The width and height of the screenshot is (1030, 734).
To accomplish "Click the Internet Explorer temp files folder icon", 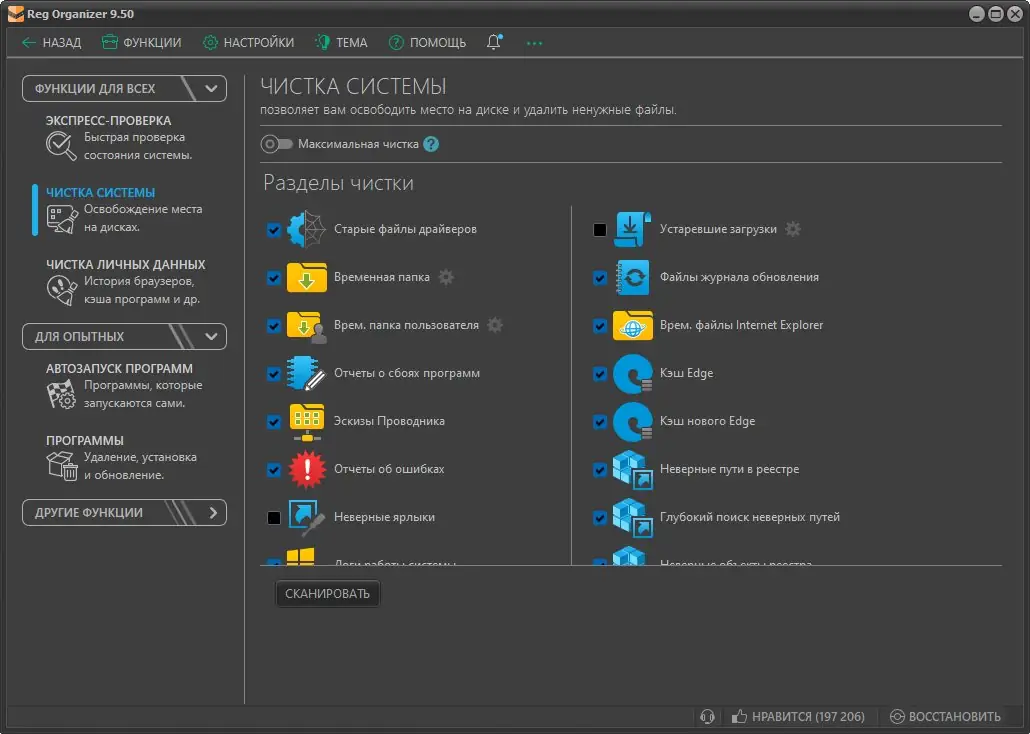I will point(633,325).
